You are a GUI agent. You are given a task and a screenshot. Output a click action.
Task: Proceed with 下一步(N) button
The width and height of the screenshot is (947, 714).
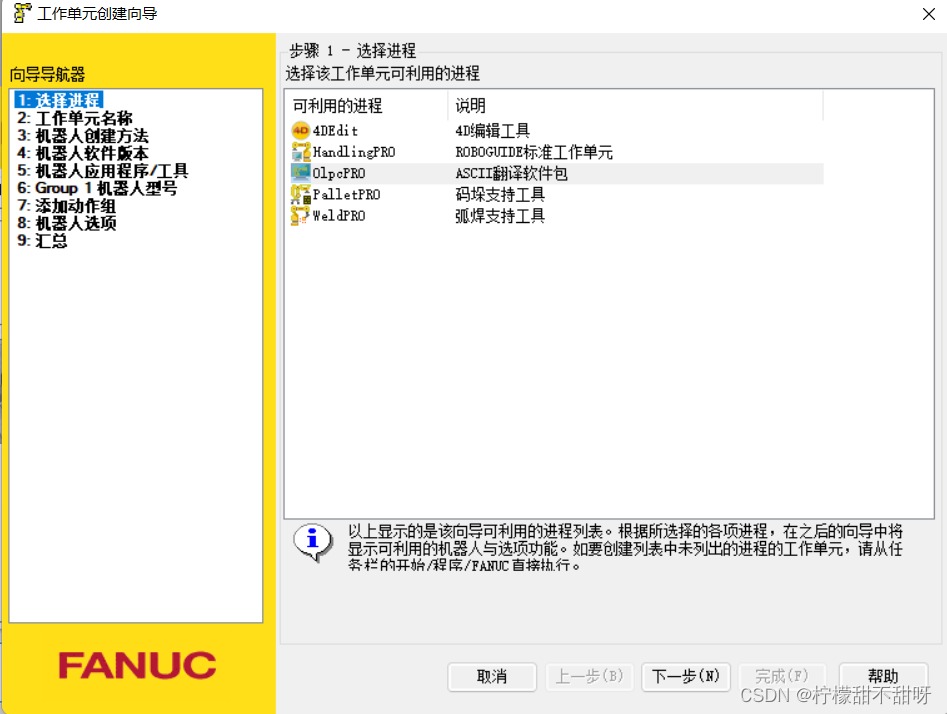pos(685,677)
